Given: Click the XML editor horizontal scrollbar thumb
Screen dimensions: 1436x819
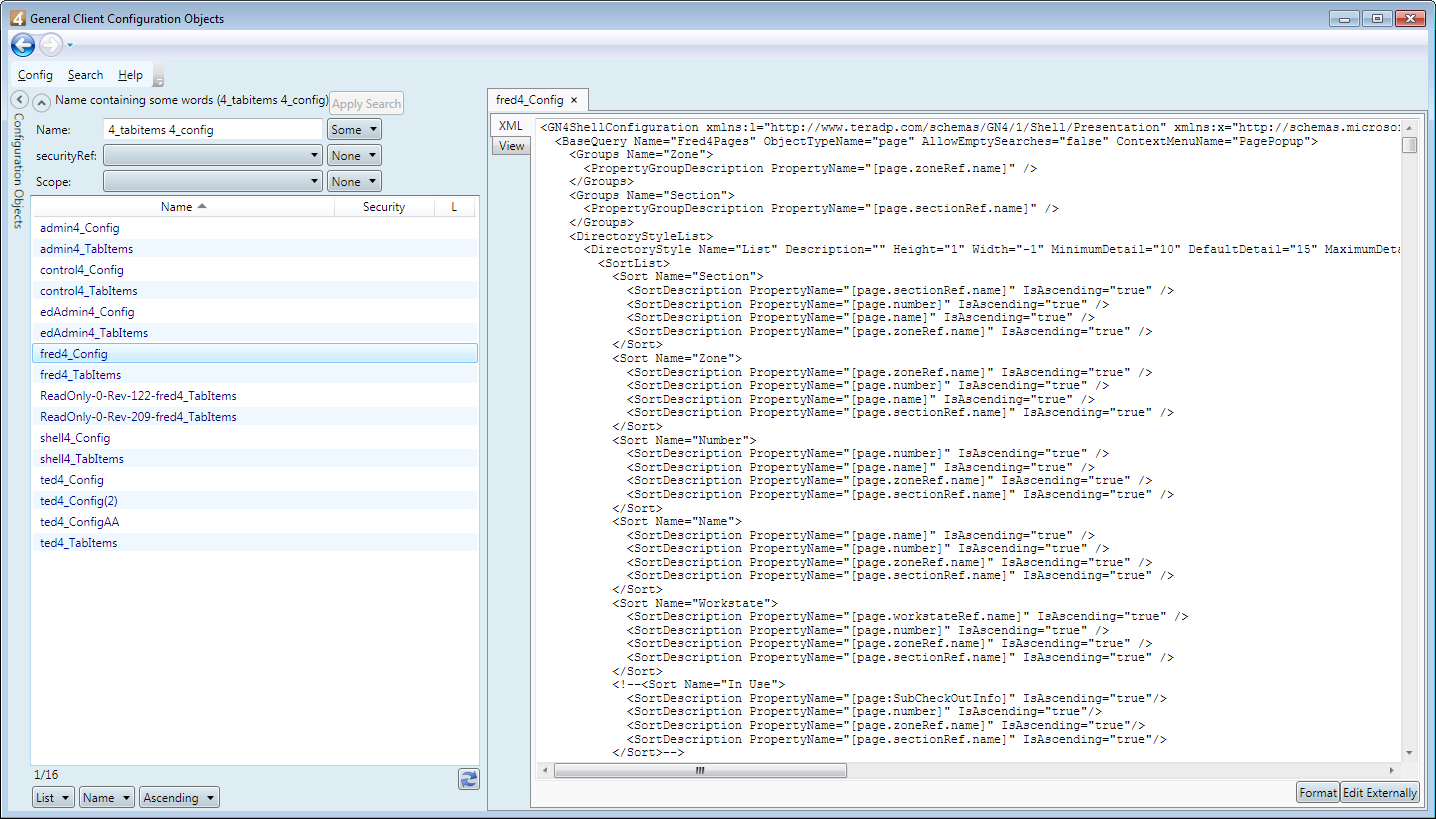Looking at the screenshot, I should [x=700, y=771].
